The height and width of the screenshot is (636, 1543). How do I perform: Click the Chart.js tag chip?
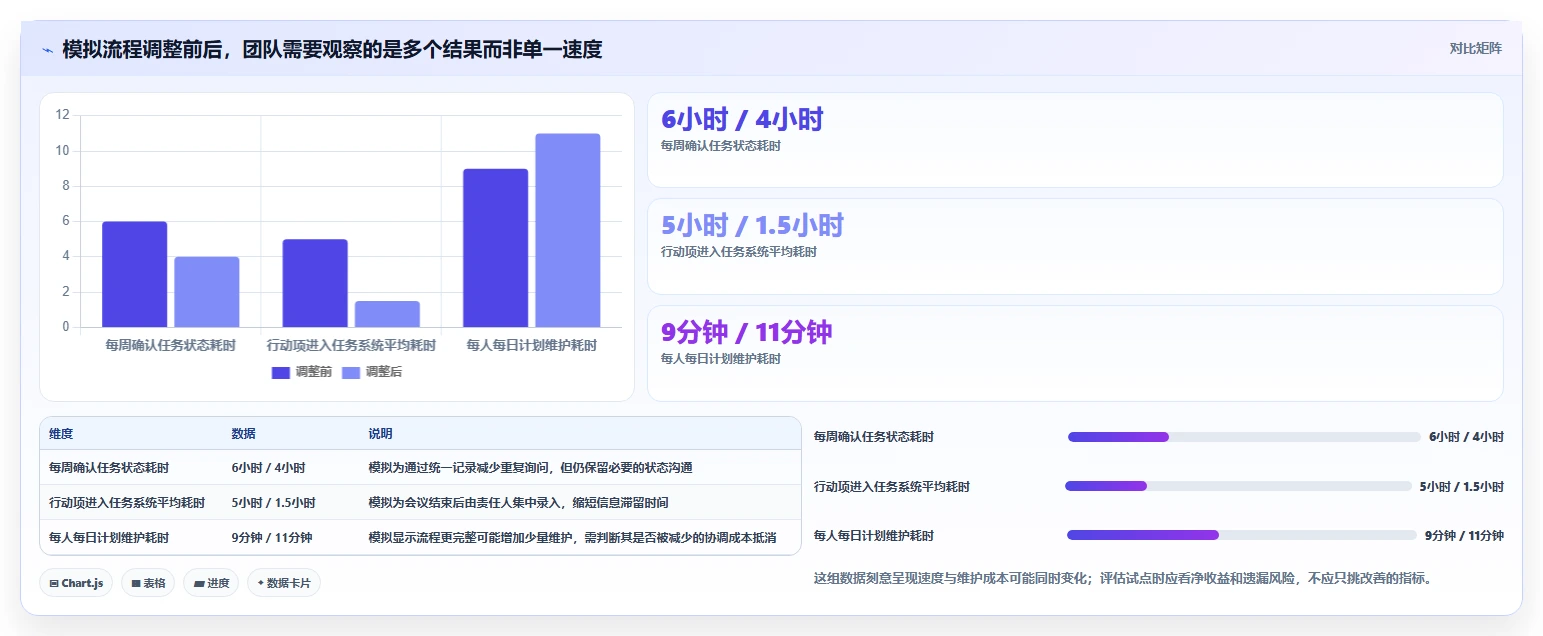pos(76,583)
